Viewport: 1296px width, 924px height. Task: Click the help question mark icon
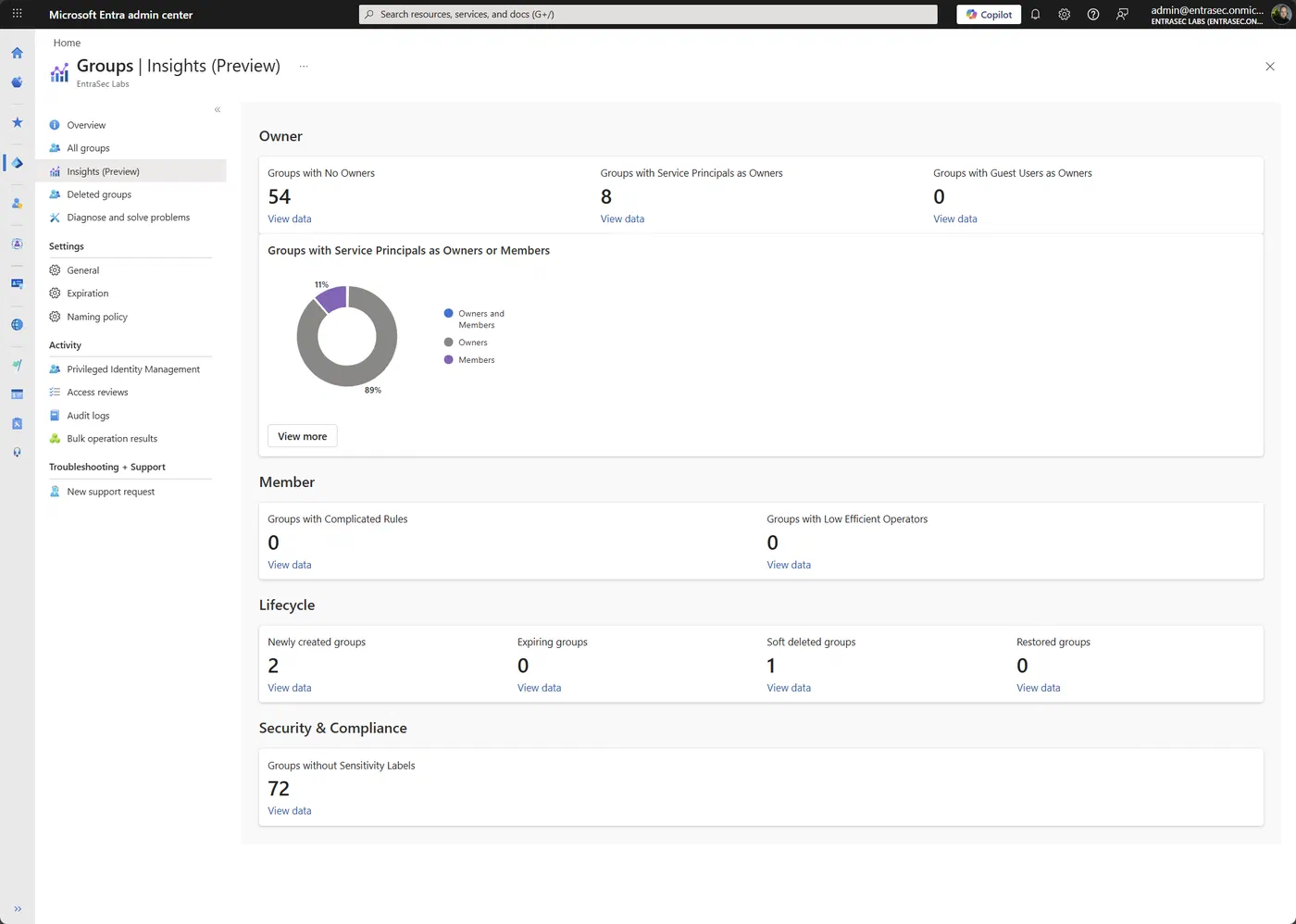coord(1092,14)
